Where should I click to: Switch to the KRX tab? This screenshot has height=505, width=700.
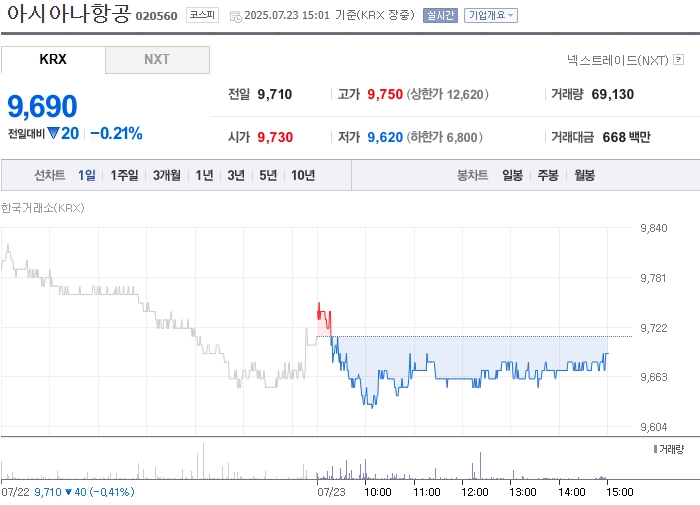click(53, 59)
